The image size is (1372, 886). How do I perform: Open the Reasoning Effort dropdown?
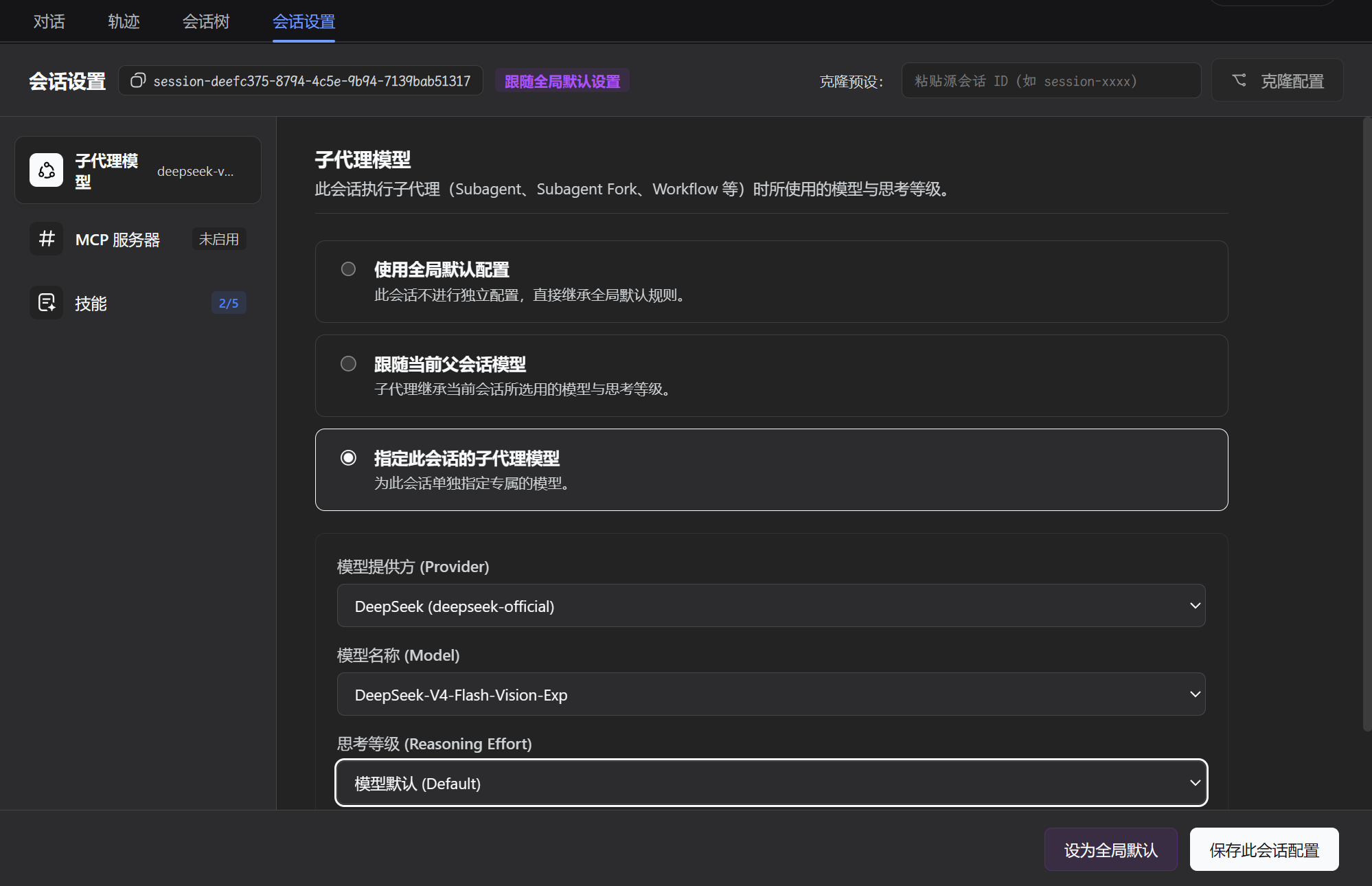click(x=771, y=783)
